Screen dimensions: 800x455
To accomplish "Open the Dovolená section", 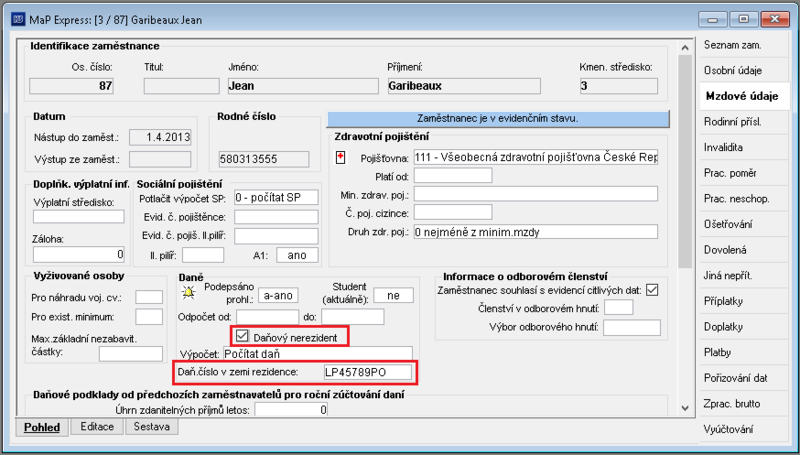I will [x=744, y=250].
